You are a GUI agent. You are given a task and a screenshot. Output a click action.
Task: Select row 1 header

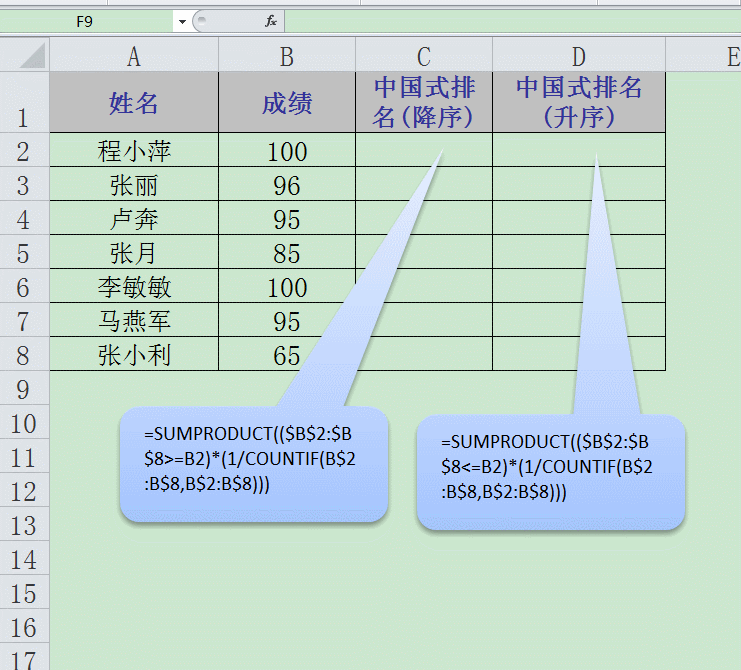[x=25, y=102]
